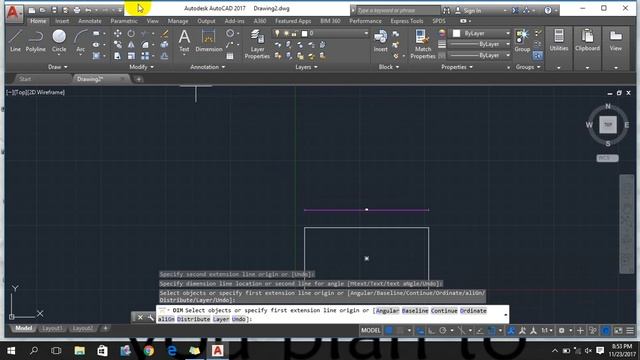Click the Insert block icon
Image resolution: width=640 pixels, height=360 pixels.
(380, 41)
